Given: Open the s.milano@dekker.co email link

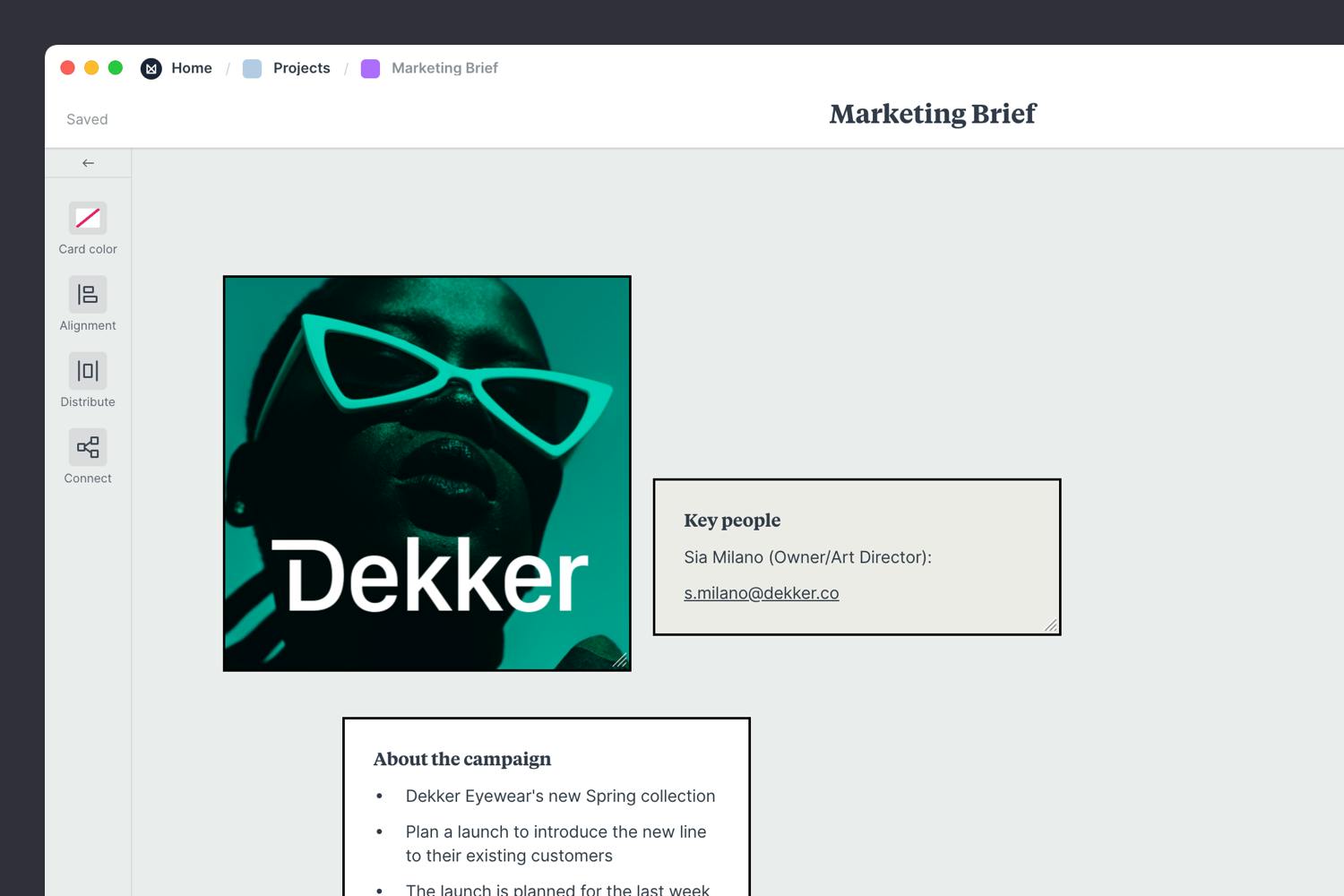Looking at the screenshot, I should pos(761,592).
